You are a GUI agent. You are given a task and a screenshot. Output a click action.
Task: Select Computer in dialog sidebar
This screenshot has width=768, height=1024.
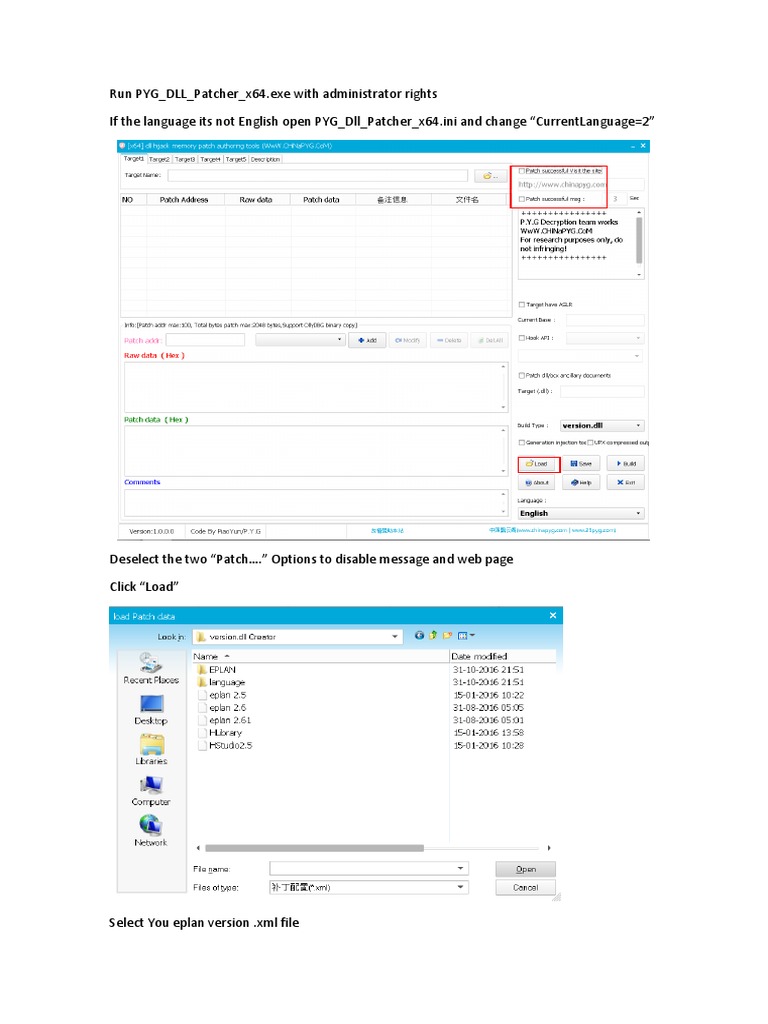pos(151,791)
